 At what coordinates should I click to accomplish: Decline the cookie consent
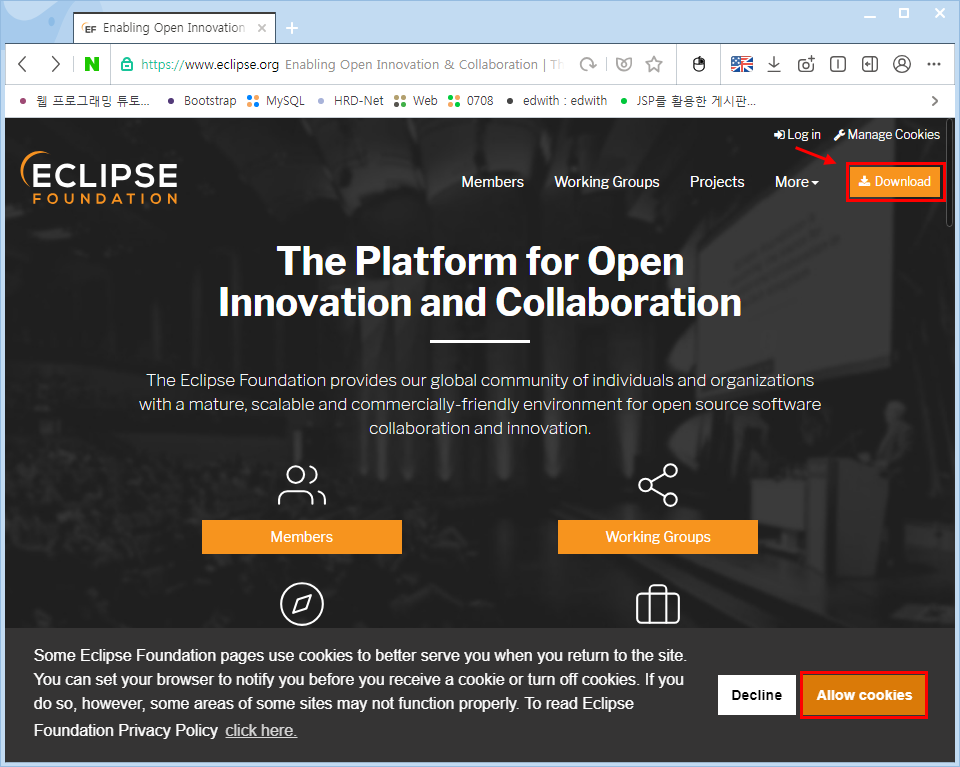click(757, 695)
